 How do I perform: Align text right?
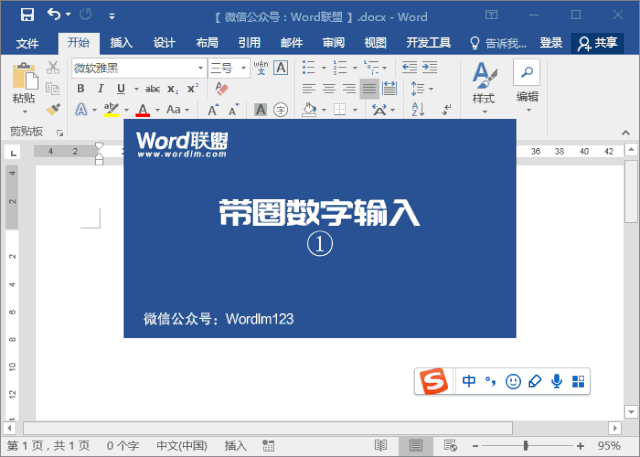click(349, 89)
